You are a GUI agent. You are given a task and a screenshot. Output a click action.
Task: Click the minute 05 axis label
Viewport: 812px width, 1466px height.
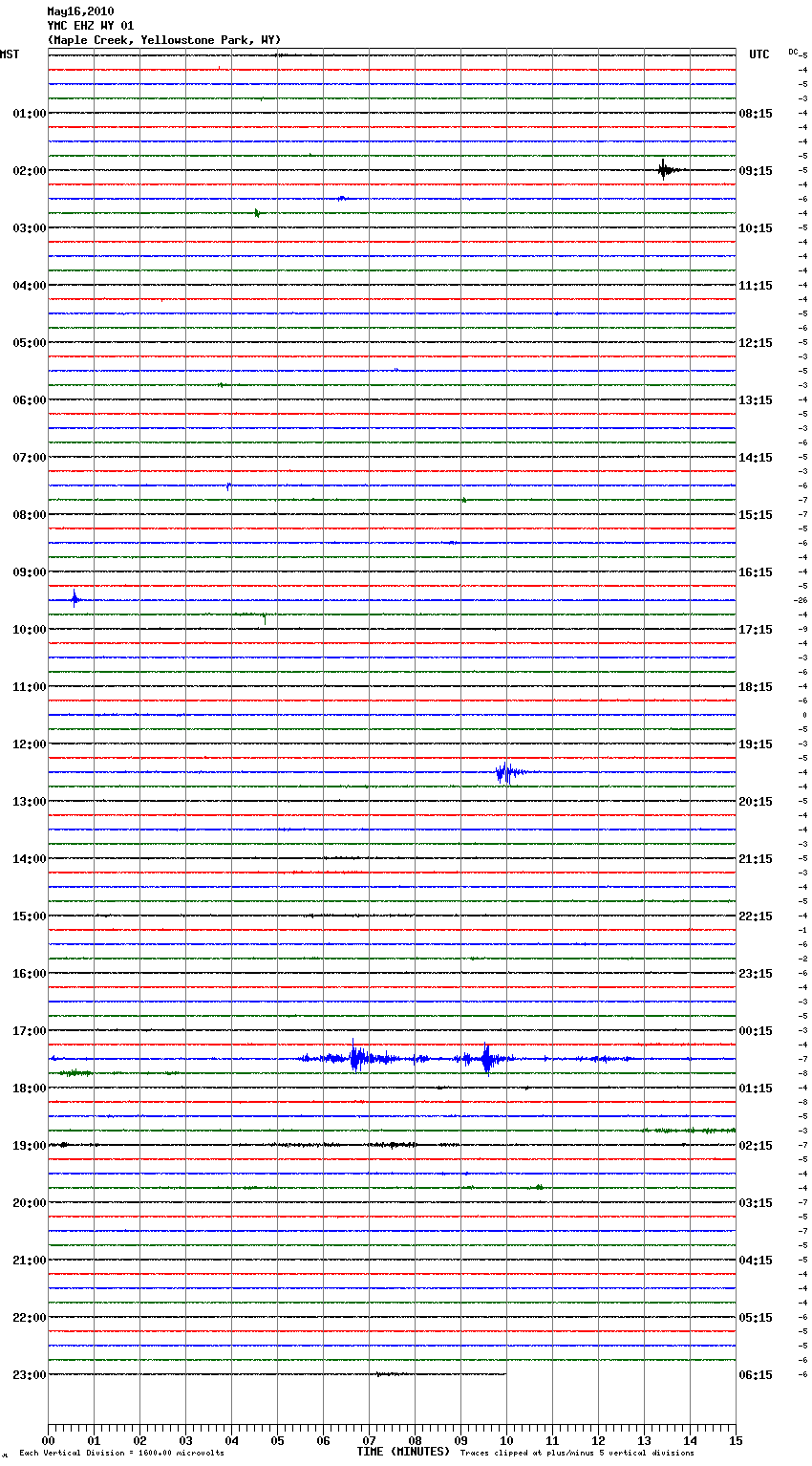click(x=277, y=1440)
